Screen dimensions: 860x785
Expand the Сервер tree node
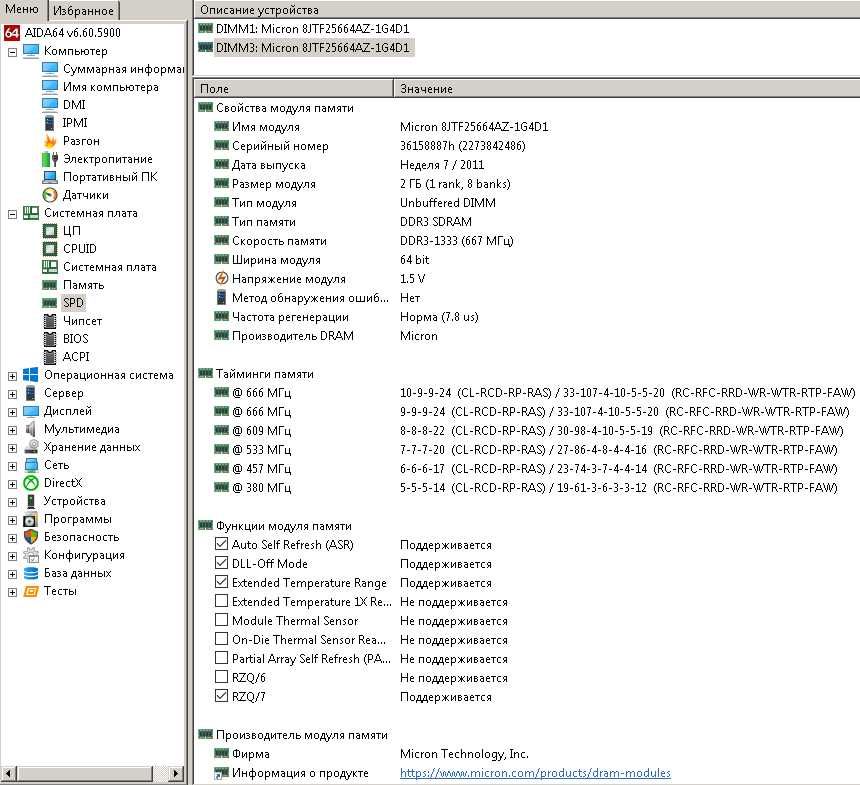click(12, 394)
